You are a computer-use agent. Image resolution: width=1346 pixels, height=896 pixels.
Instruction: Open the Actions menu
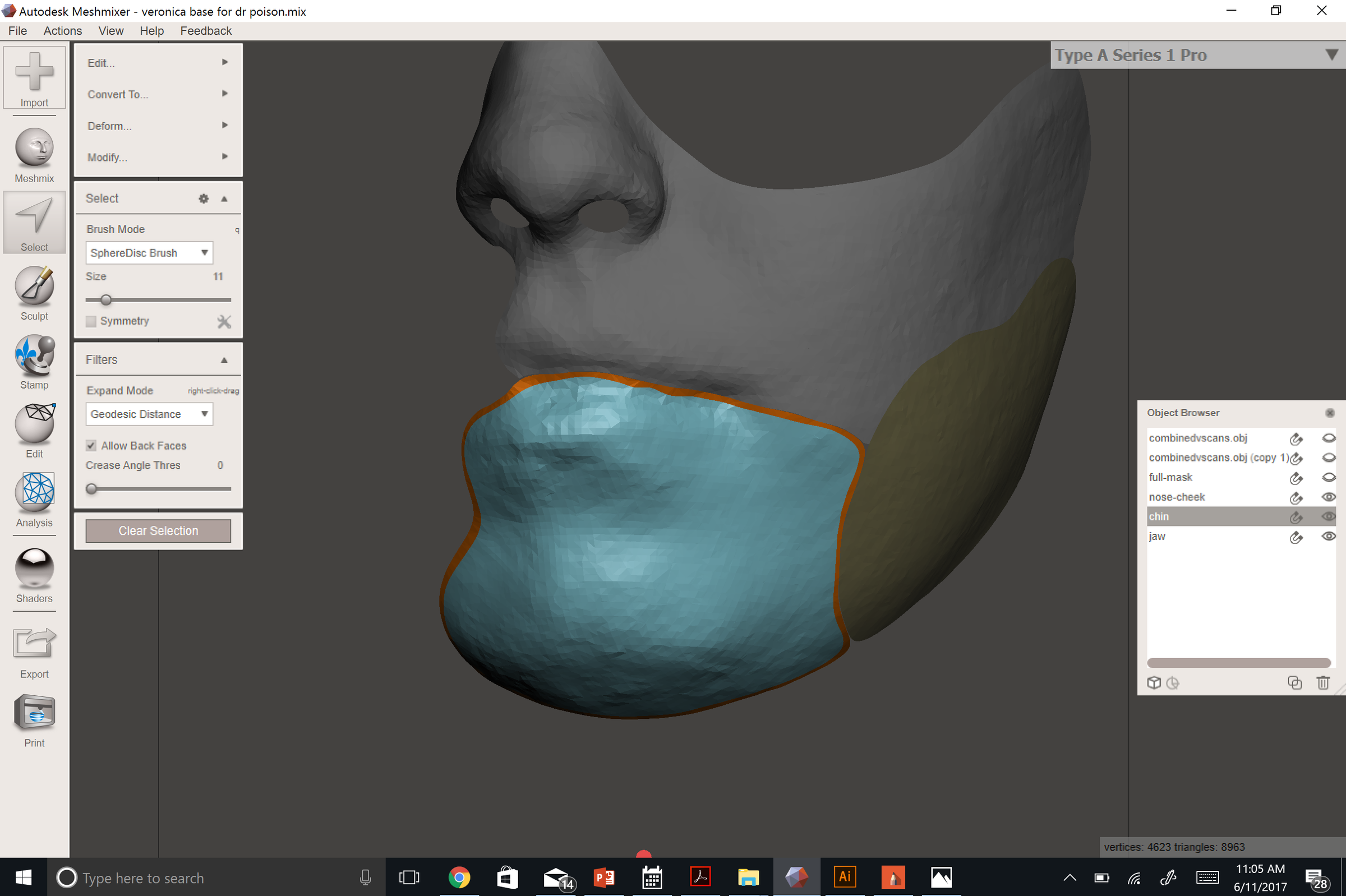tap(62, 31)
